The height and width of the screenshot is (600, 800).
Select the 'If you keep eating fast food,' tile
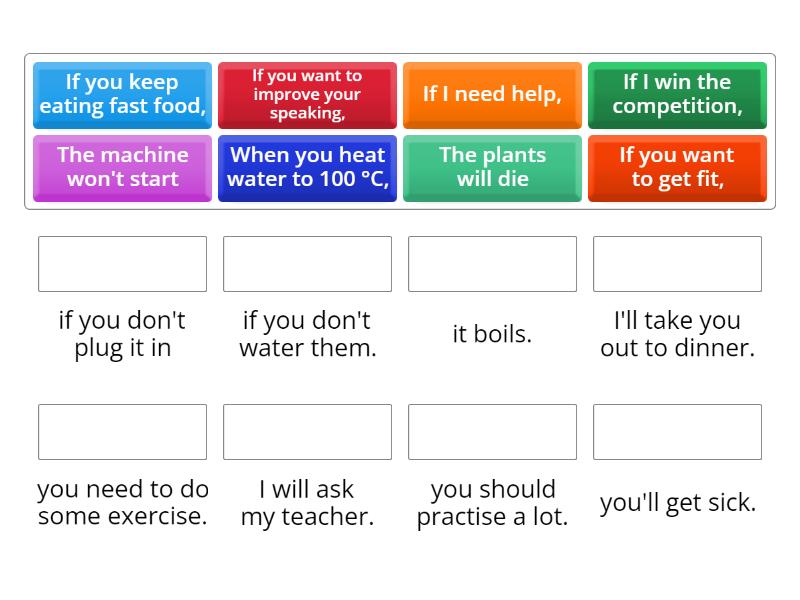[122, 95]
